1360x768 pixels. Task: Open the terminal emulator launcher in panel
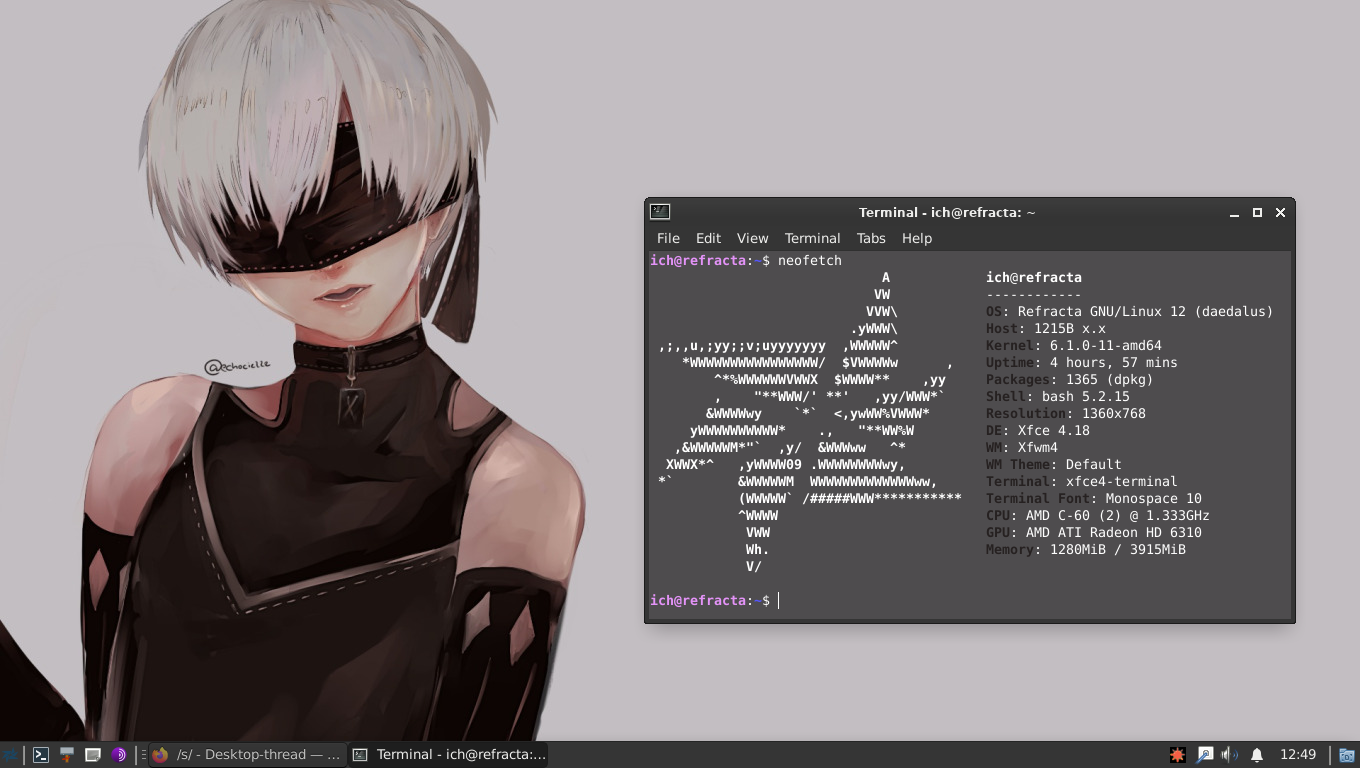click(41, 755)
